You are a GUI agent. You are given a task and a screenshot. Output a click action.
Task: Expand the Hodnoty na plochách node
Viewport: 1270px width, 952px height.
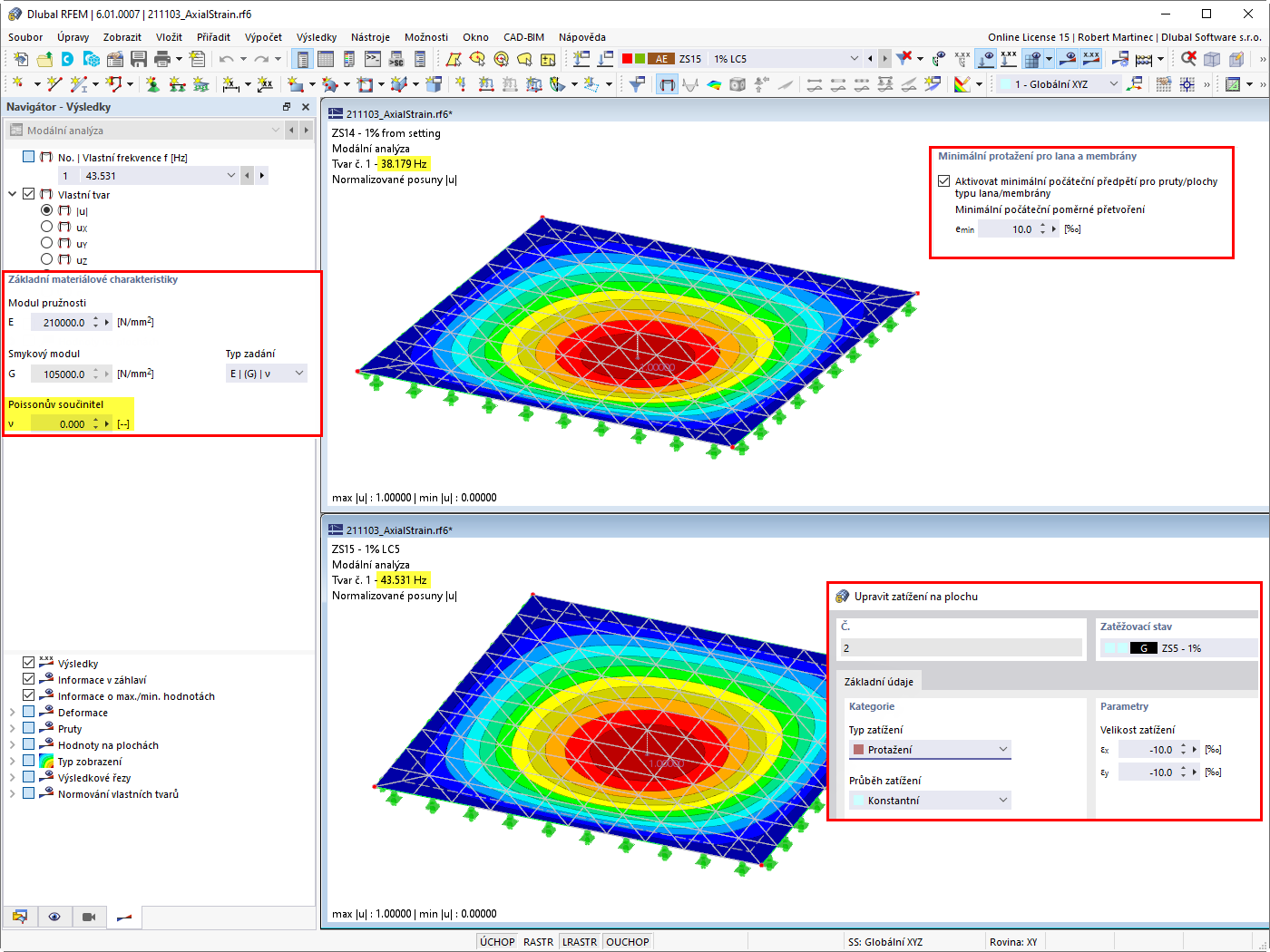(12, 745)
